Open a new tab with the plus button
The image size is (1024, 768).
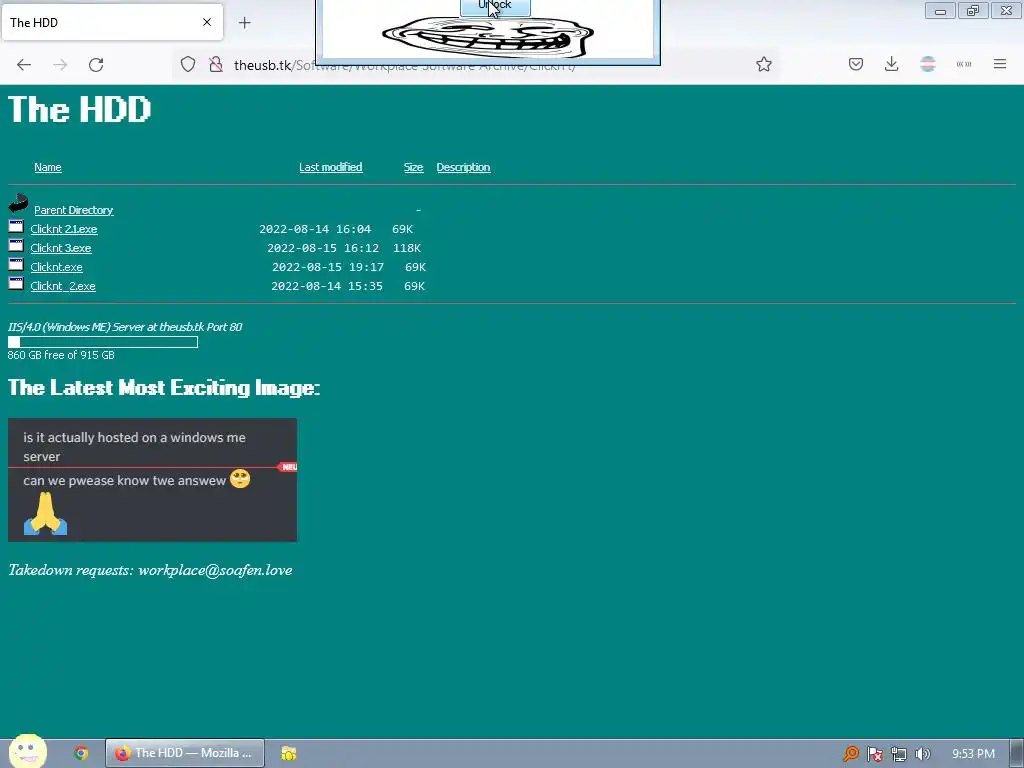(x=244, y=23)
